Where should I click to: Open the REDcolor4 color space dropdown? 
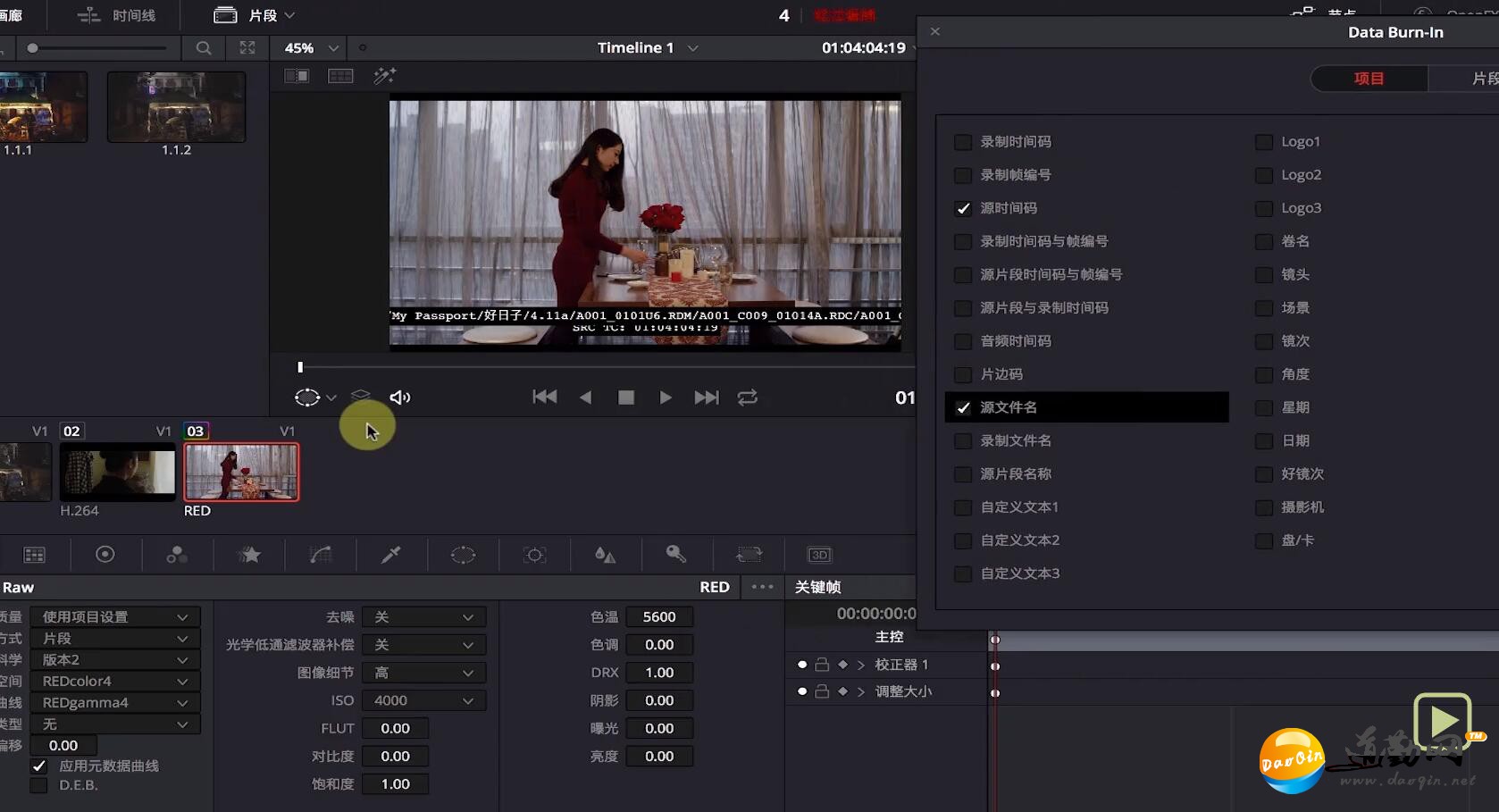115,682
